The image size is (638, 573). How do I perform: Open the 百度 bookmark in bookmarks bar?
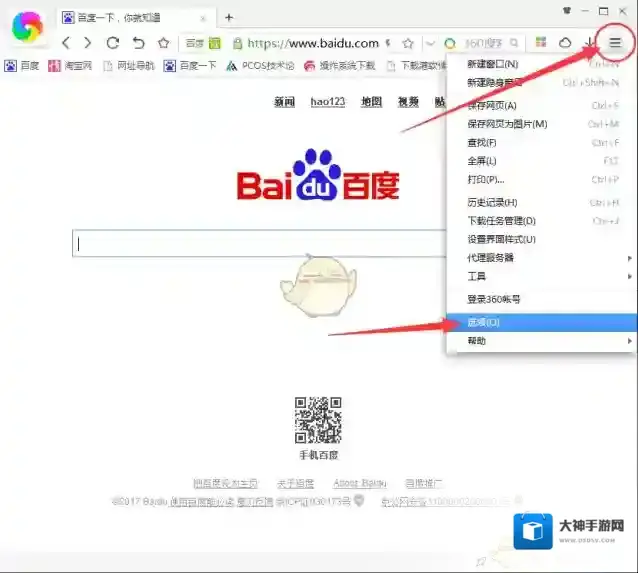(x=22, y=66)
